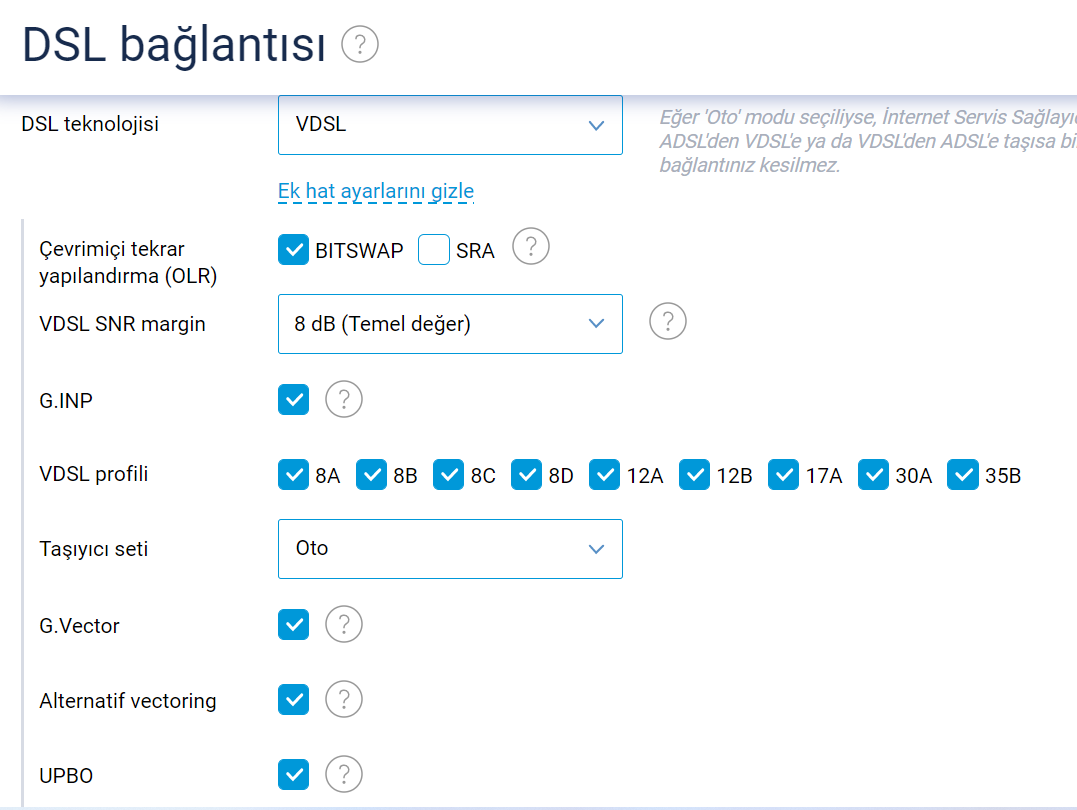Image resolution: width=1077 pixels, height=810 pixels.
Task: Enable the SRA checkbox
Action: [x=433, y=249]
